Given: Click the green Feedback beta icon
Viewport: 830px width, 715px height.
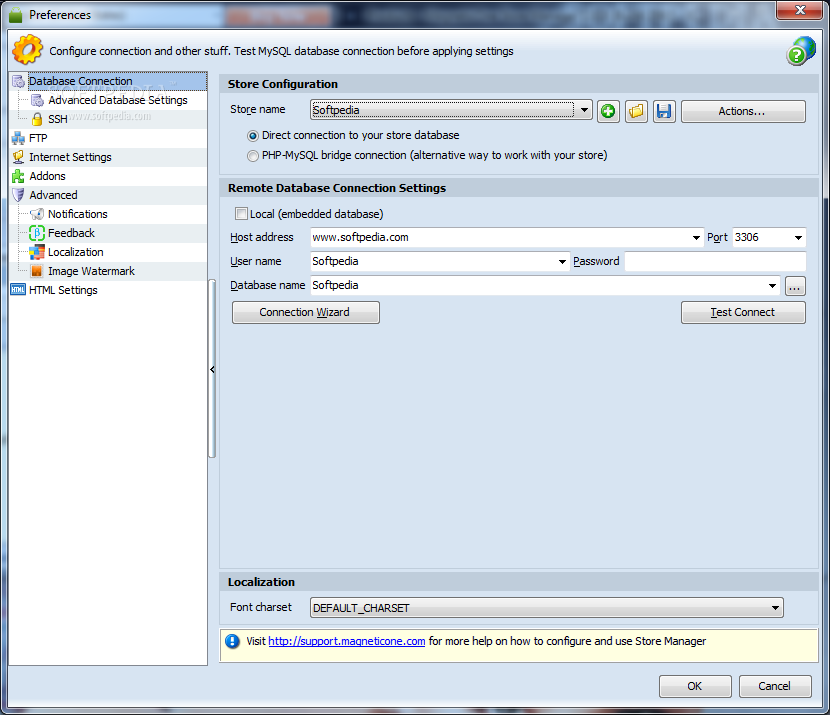Looking at the screenshot, I should click(37, 233).
